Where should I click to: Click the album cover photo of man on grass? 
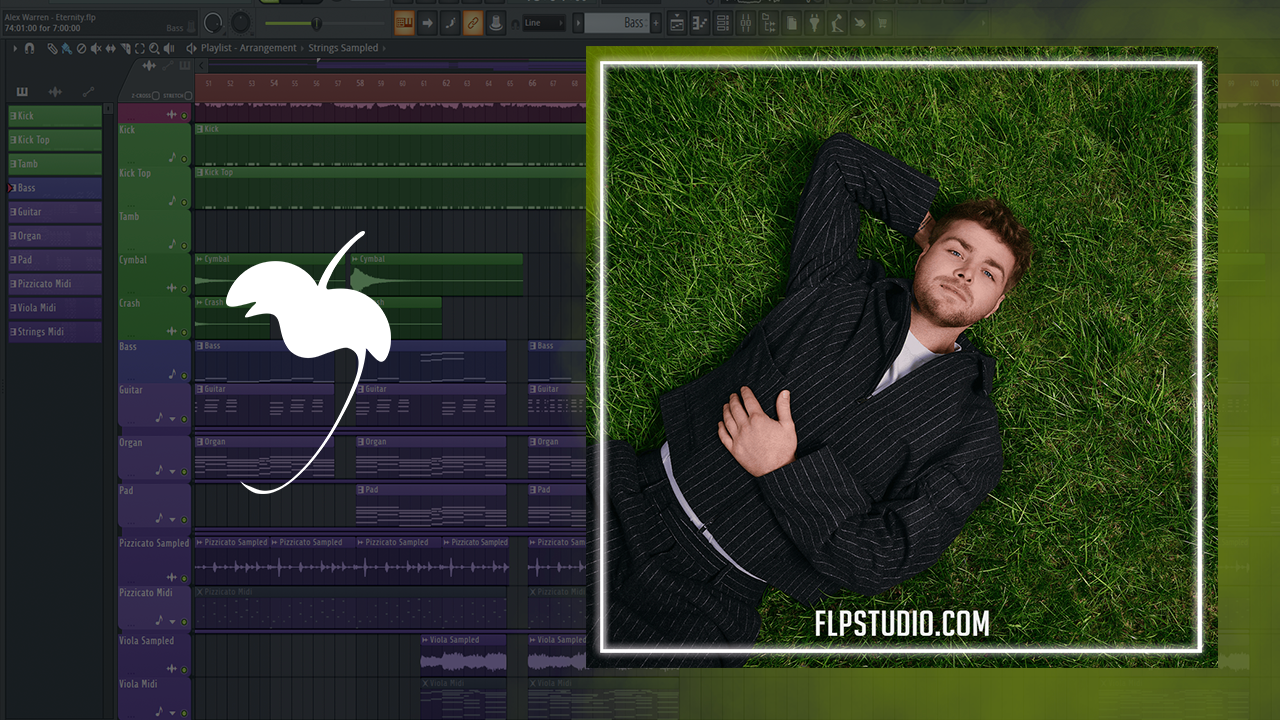pyautogui.click(x=900, y=358)
